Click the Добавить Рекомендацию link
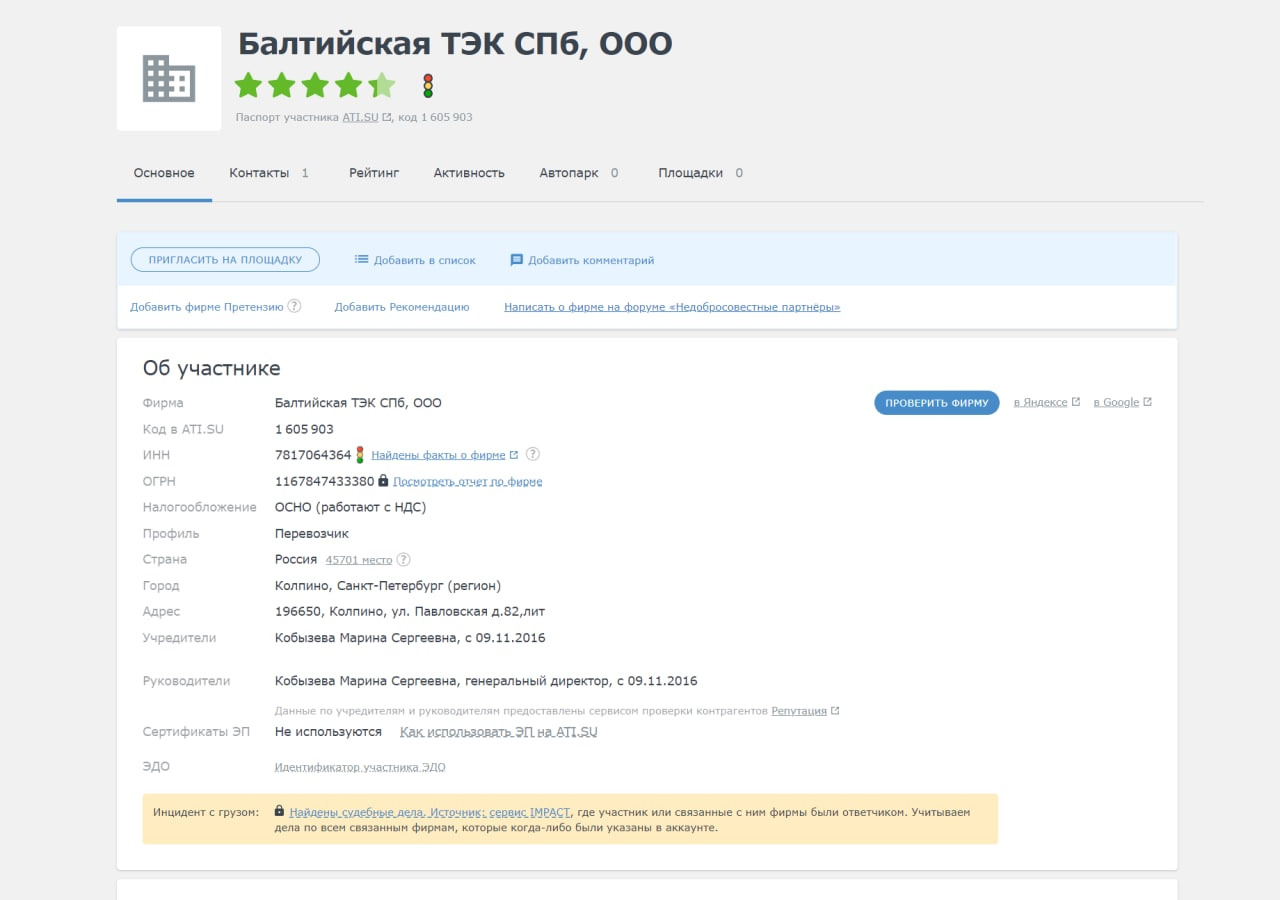 click(x=402, y=307)
